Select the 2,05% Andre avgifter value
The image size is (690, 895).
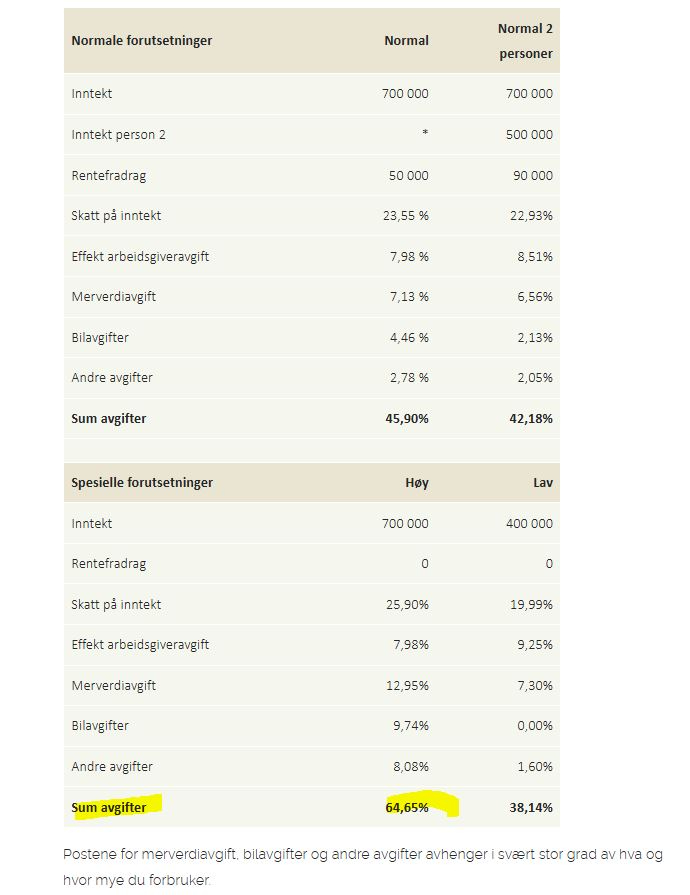[x=534, y=378]
